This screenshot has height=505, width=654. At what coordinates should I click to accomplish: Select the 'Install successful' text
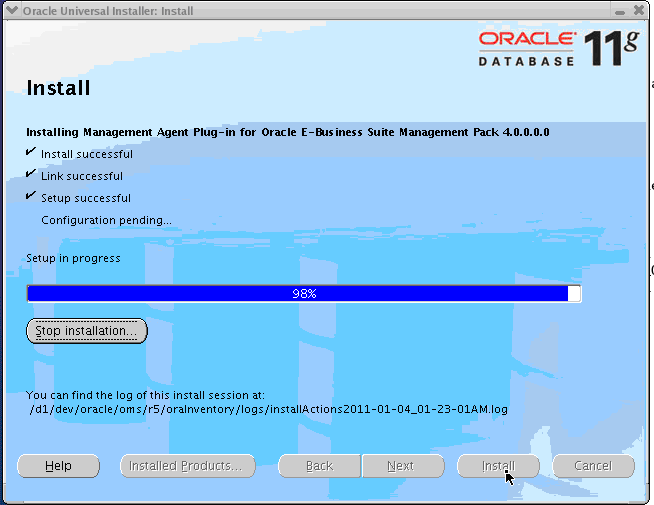pyautogui.click(x=87, y=154)
